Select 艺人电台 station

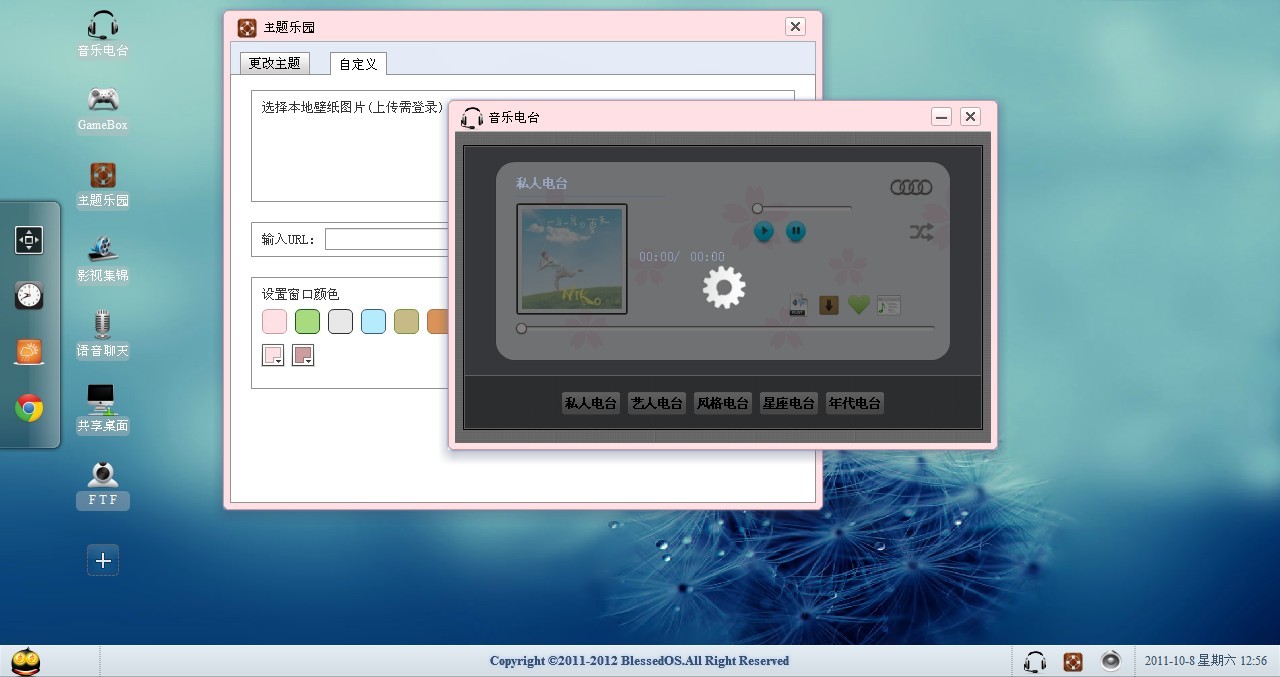pos(656,403)
